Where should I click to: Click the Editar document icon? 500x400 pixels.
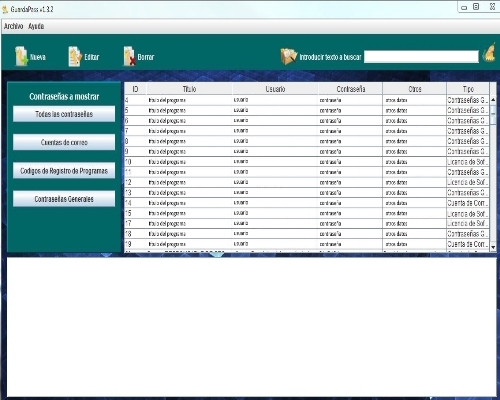tap(75, 56)
